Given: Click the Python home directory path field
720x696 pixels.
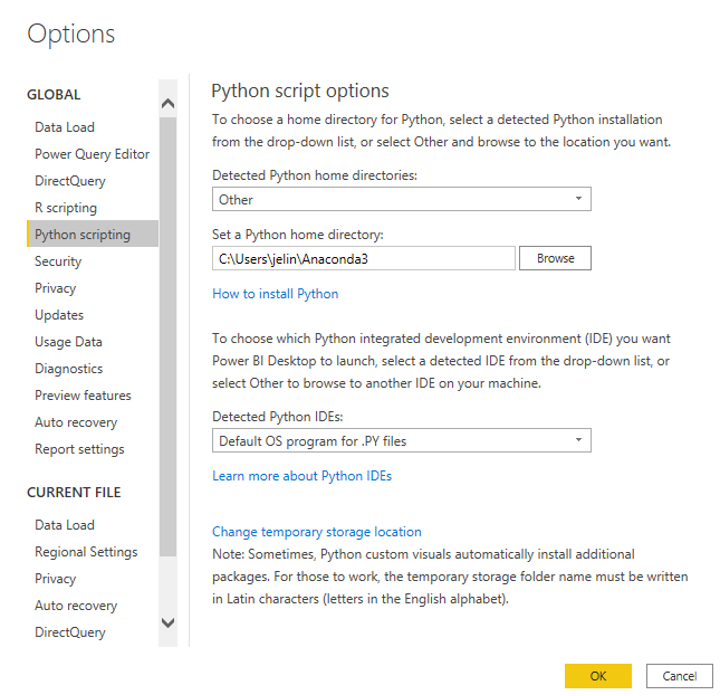Looking at the screenshot, I should (364, 258).
